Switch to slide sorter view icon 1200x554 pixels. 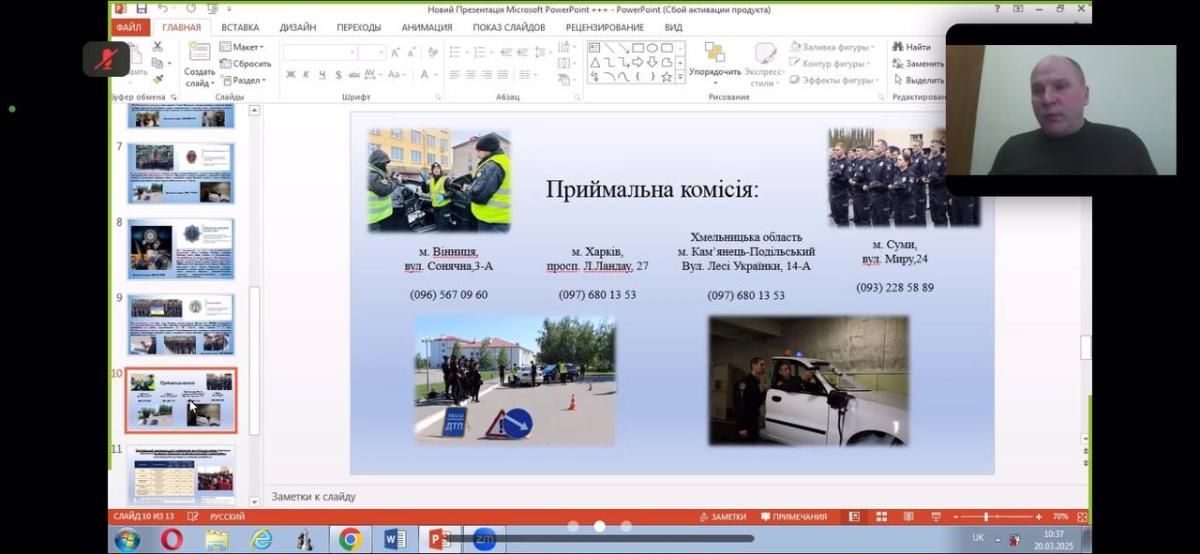click(880, 517)
